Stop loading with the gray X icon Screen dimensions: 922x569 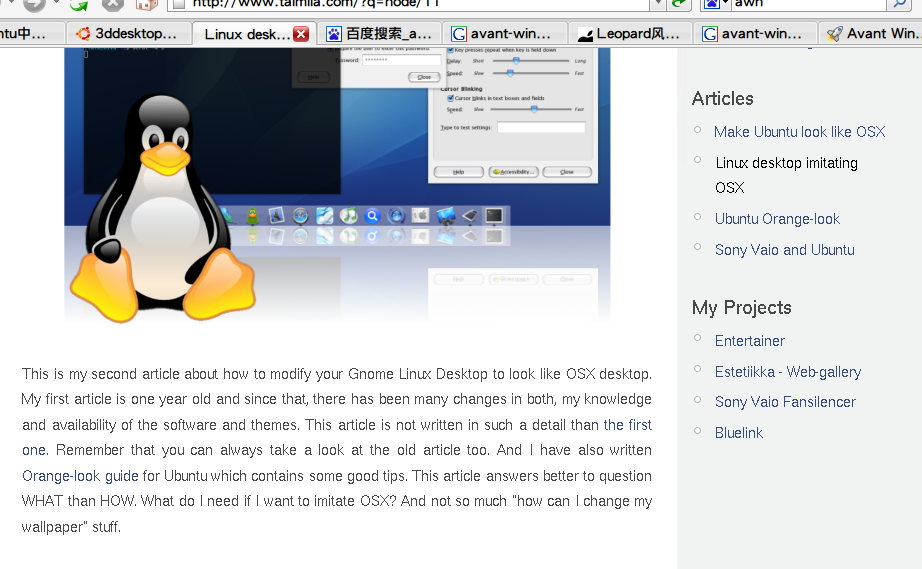112,4
